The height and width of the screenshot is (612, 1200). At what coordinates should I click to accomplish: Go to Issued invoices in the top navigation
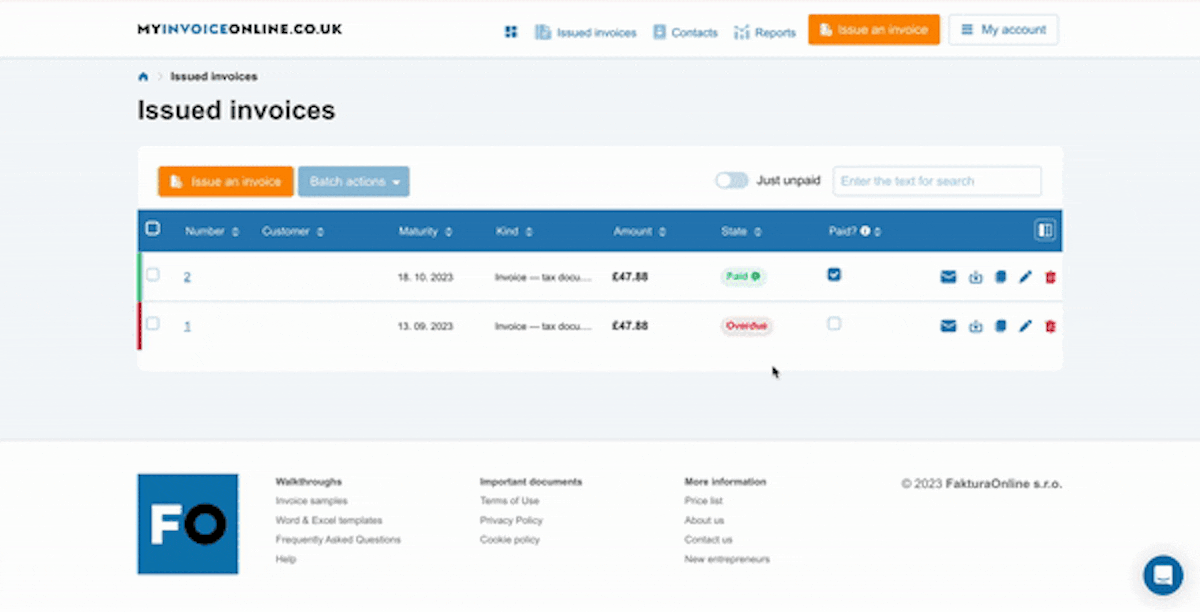pyautogui.click(x=586, y=32)
